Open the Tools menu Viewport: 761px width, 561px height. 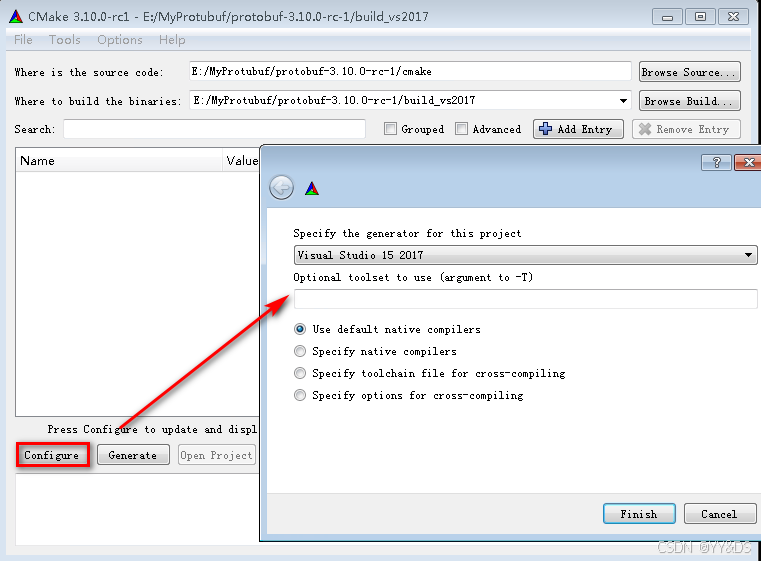click(65, 40)
